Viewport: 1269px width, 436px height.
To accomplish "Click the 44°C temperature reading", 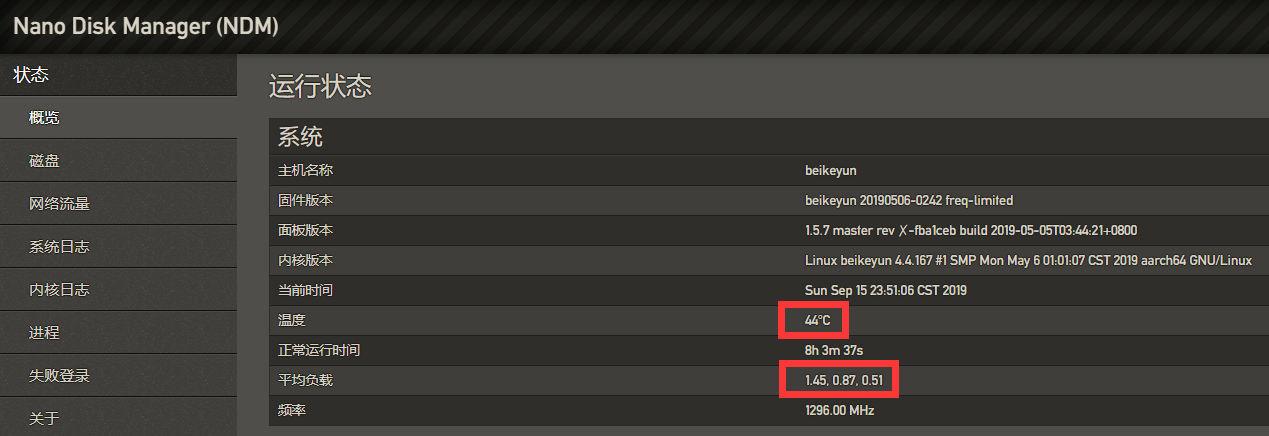I will pos(817,320).
